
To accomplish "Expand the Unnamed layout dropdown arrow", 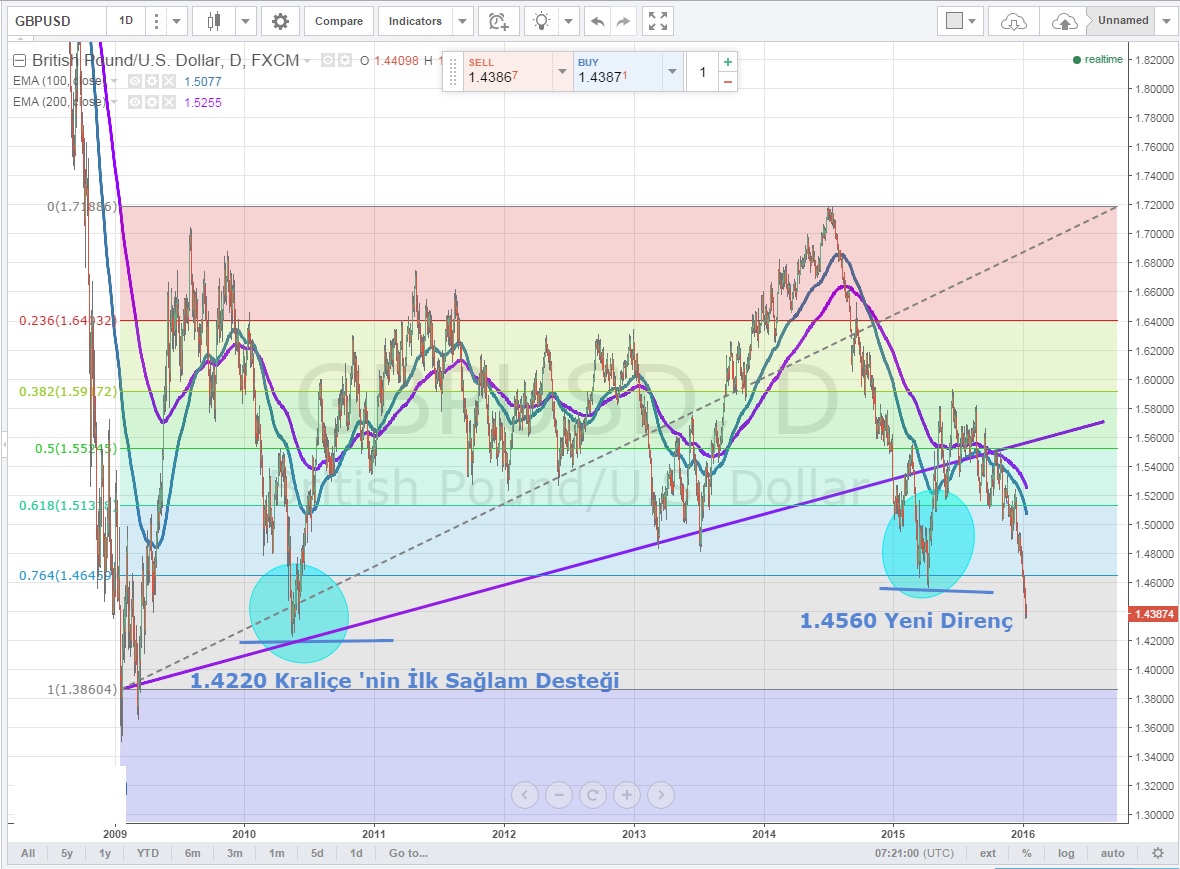I will click(1167, 21).
